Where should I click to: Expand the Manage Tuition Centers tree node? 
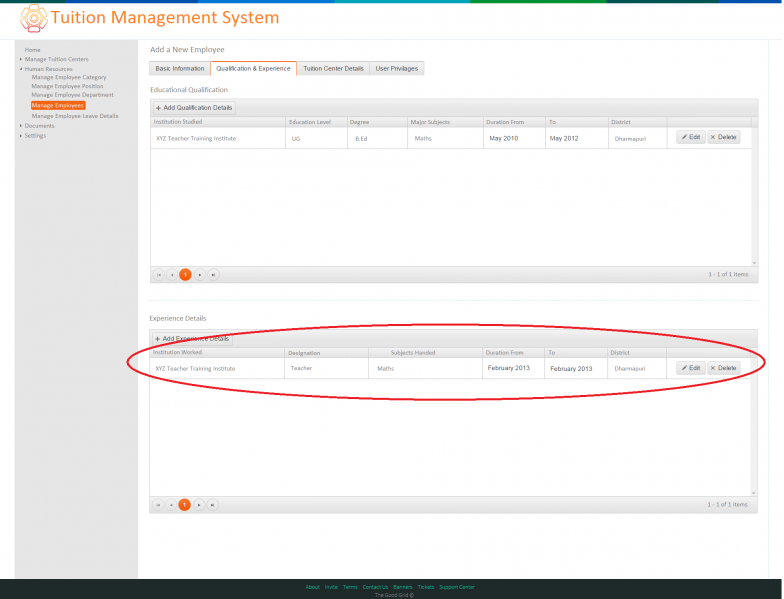coord(20,59)
